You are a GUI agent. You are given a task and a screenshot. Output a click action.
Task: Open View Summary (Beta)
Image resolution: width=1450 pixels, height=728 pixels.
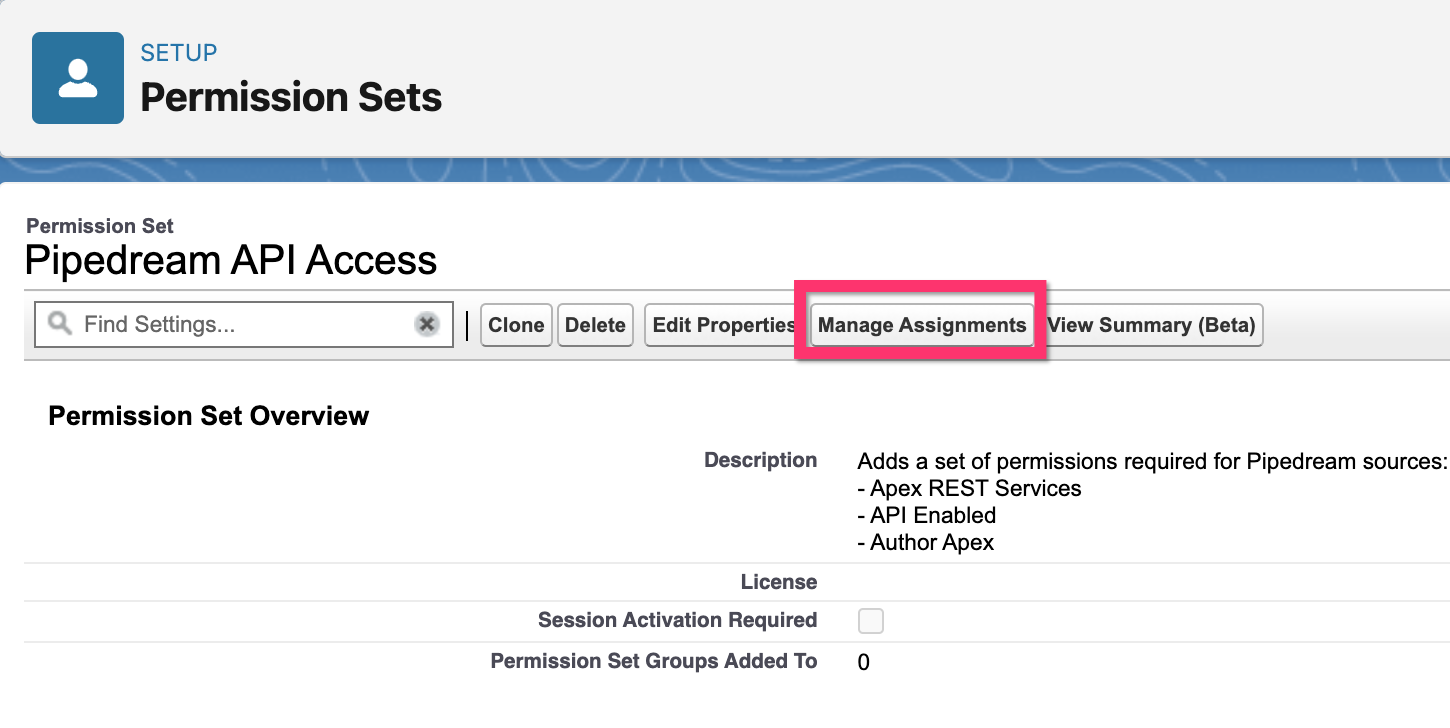click(1151, 325)
